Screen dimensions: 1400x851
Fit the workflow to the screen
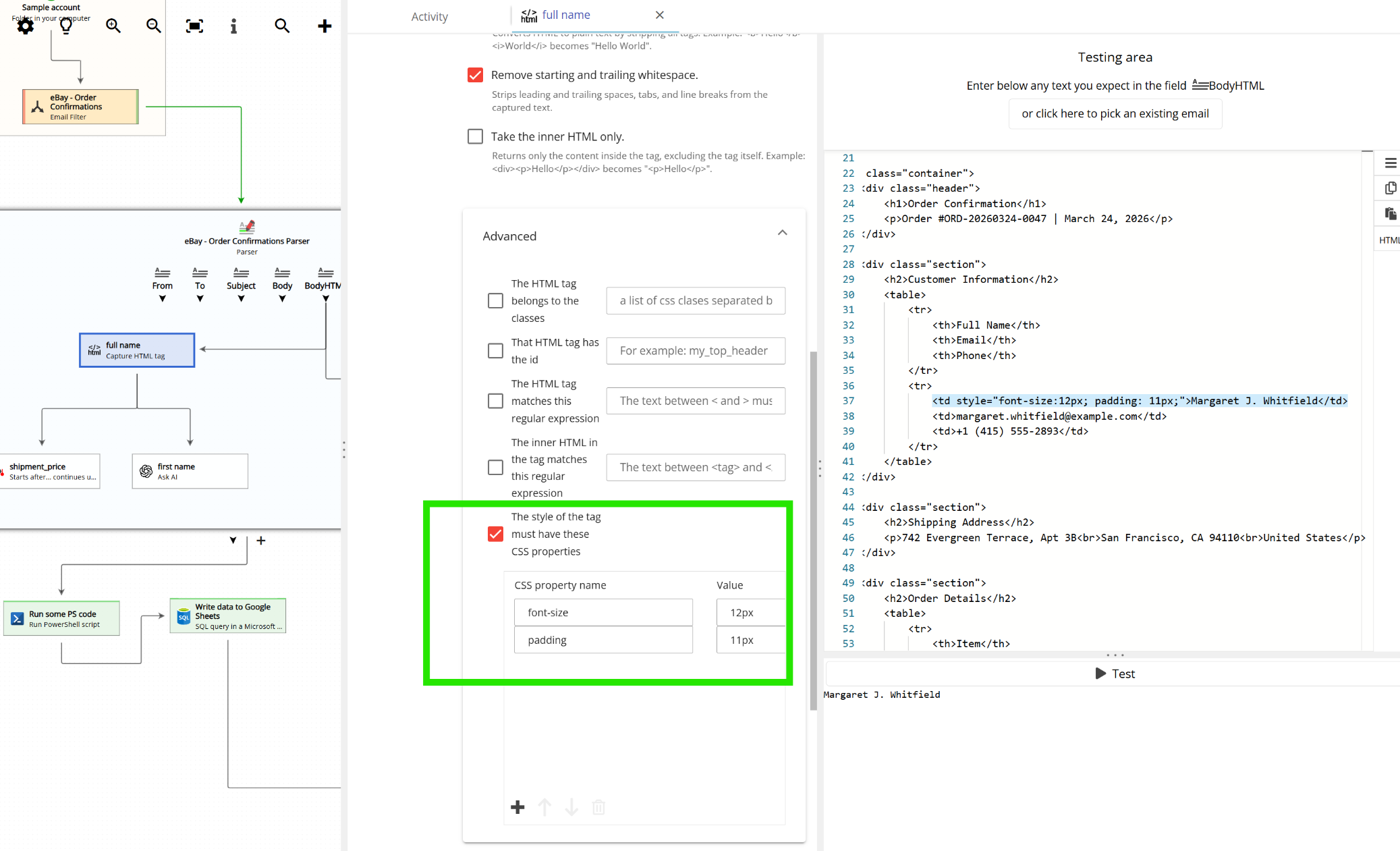coord(194,26)
